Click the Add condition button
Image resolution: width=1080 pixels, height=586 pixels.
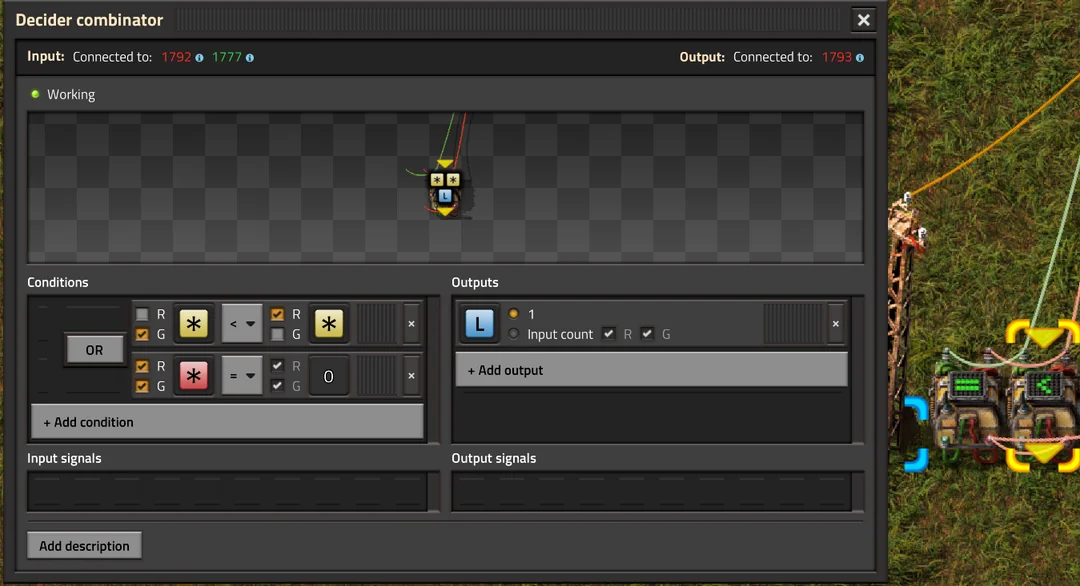pos(228,422)
